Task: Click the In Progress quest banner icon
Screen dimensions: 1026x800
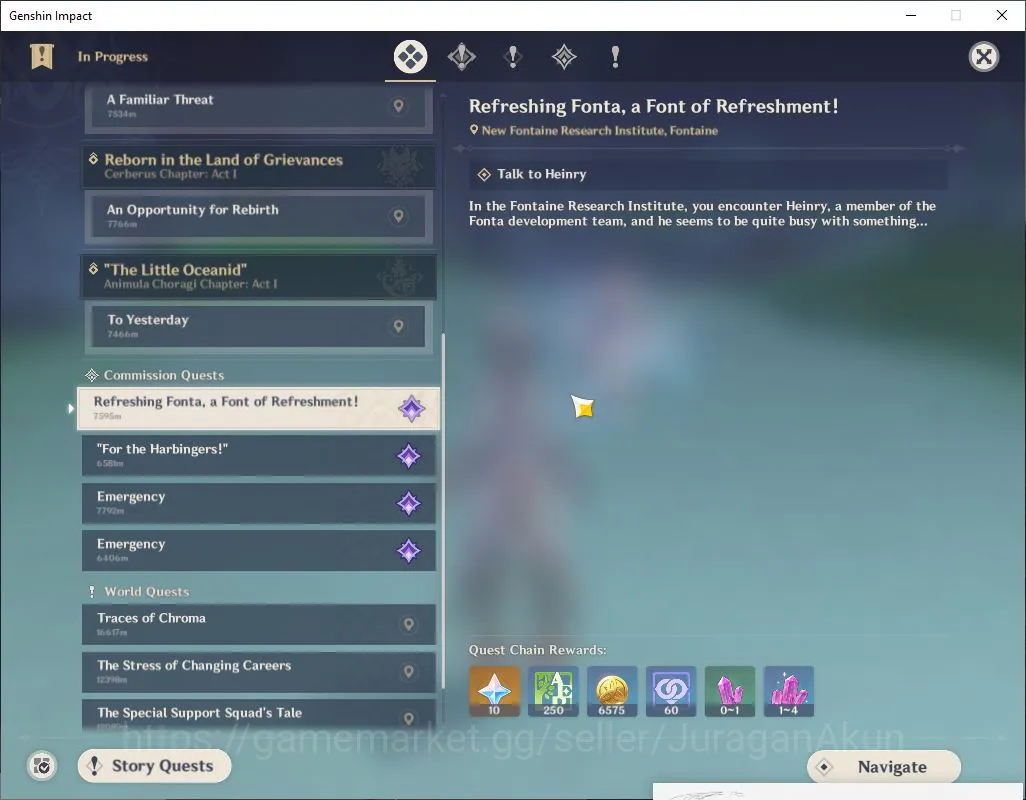Action: pyautogui.click(x=42, y=57)
